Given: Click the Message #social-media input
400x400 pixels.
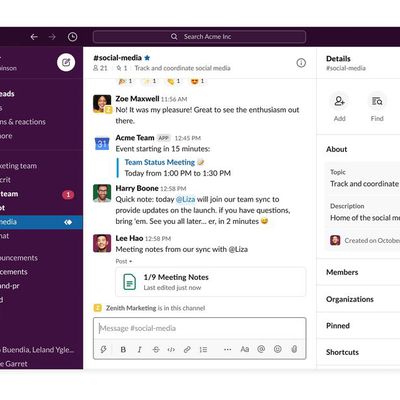Looking at the screenshot, I should (199, 328).
